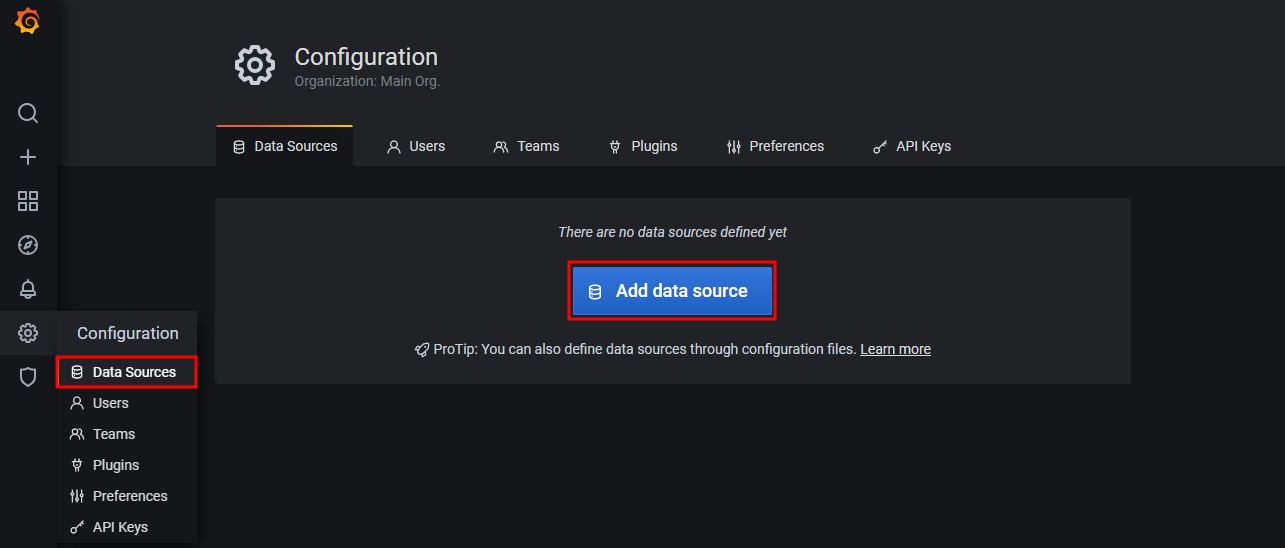Open the Search magnifier in sidebar
The width and height of the screenshot is (1285, 548).
coord(28,113)
